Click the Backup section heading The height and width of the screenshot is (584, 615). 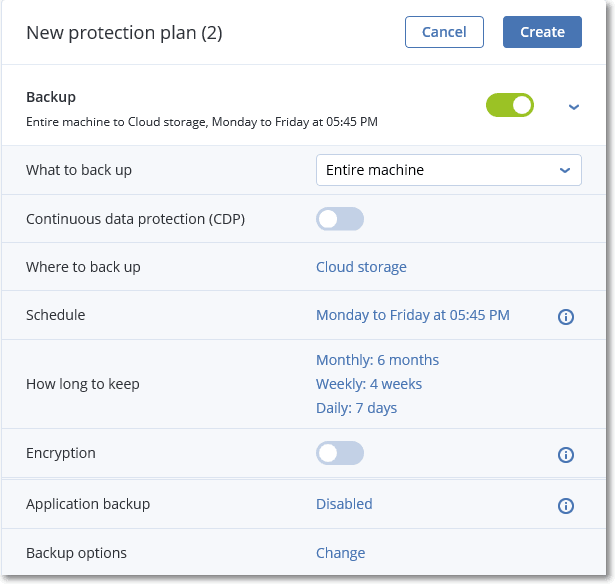(x=51, y=97)
